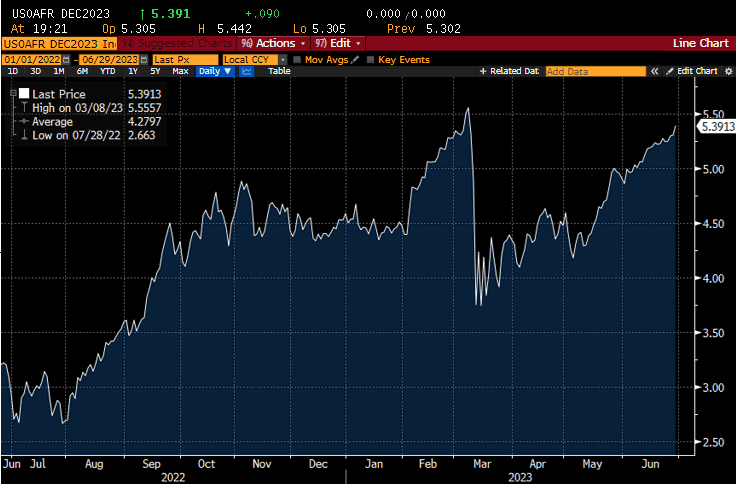The image size is (737, 484).
Task: Enable the Key Events checkbox
Action: click(371, 59)
